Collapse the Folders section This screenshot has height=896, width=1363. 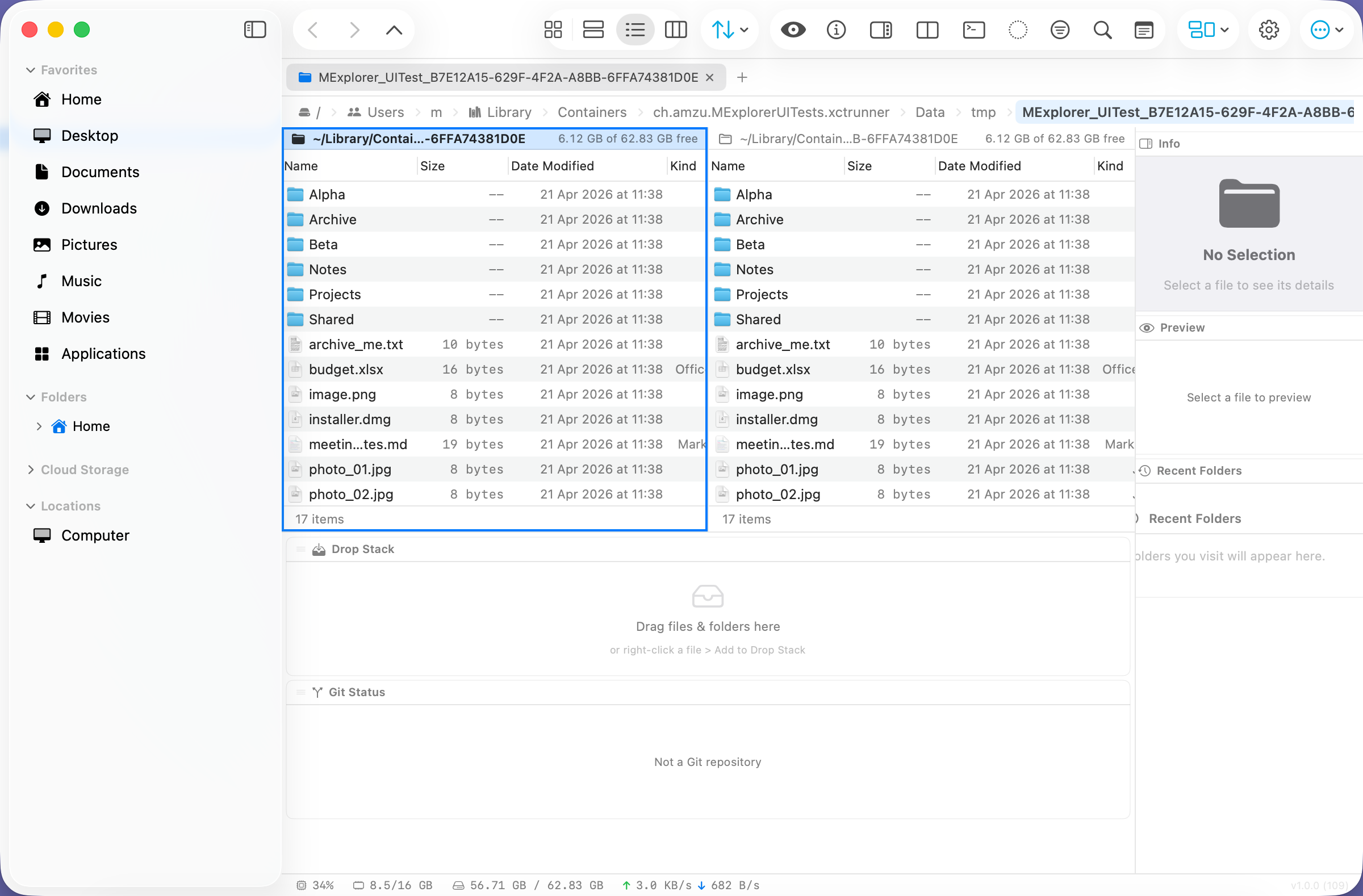point(31,397)
